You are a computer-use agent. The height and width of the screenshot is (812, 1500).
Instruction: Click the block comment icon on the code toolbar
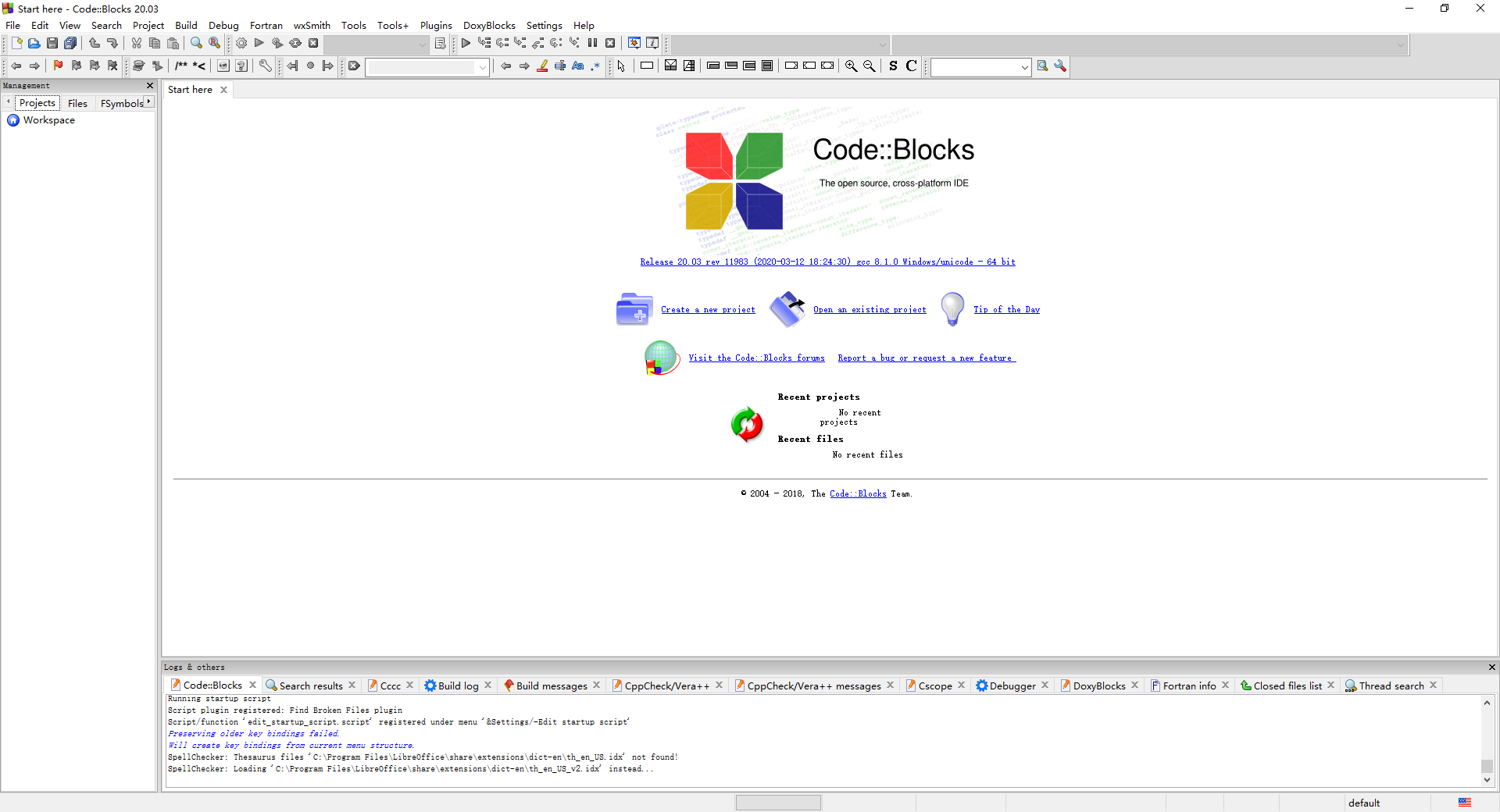point(181,66)
